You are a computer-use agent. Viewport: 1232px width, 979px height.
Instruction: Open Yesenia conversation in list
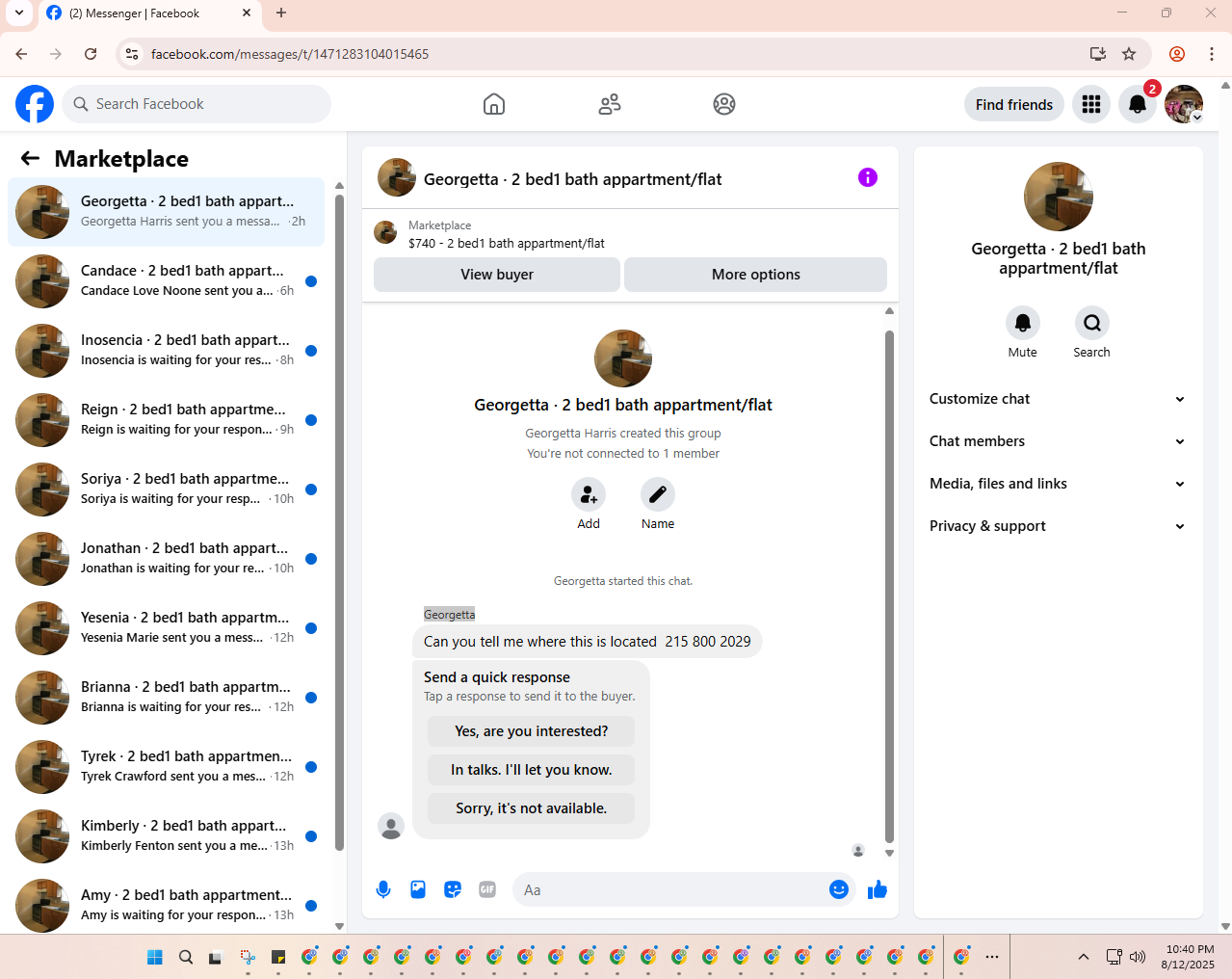(167, 628)
